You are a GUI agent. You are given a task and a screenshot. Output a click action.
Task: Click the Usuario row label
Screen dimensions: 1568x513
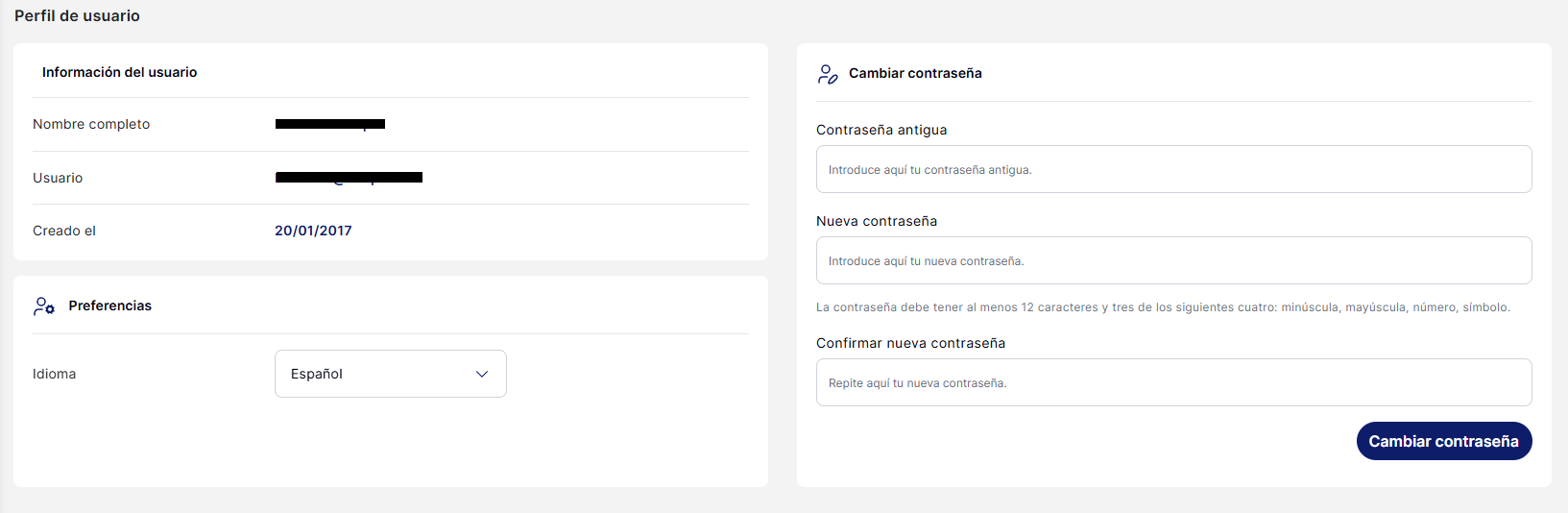coord(58,179)
